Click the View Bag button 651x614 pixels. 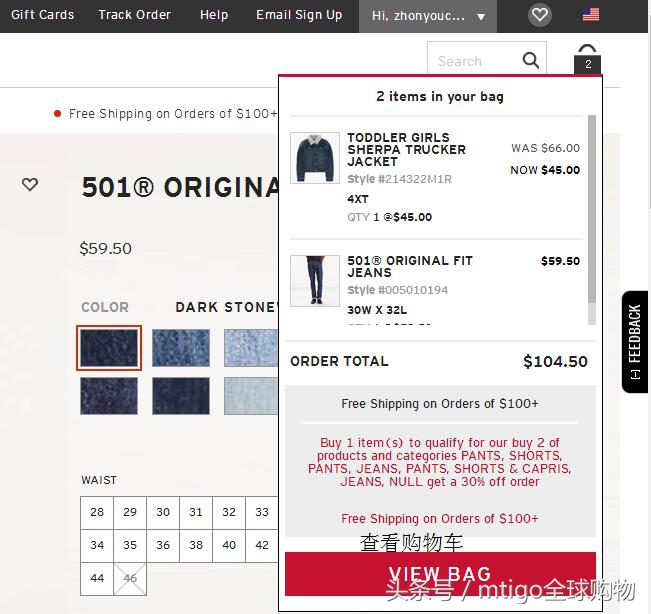point(440,574)
